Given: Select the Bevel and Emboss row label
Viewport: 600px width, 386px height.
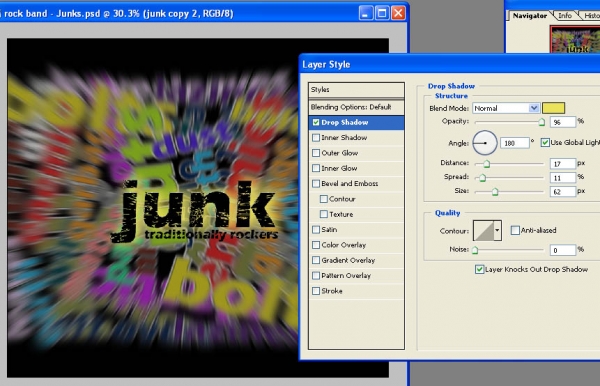Looking at the screenshot, I should pyautogui.click(x=350, y=184).
